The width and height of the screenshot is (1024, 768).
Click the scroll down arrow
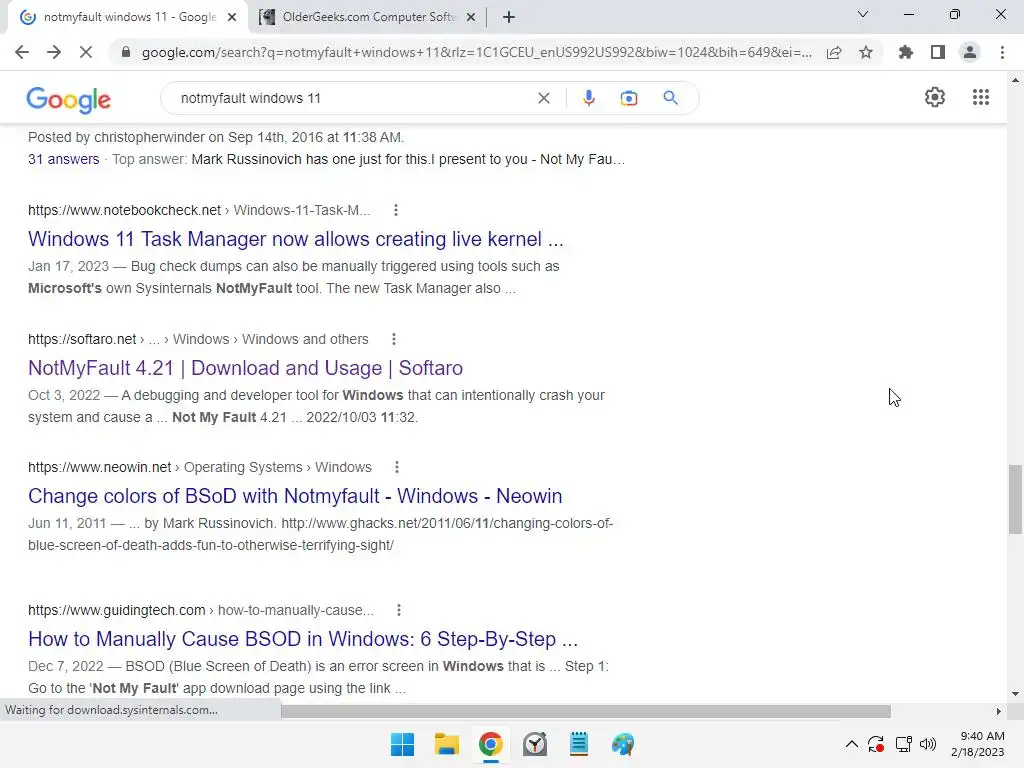pyautogui.click(x=1015, y=694)
